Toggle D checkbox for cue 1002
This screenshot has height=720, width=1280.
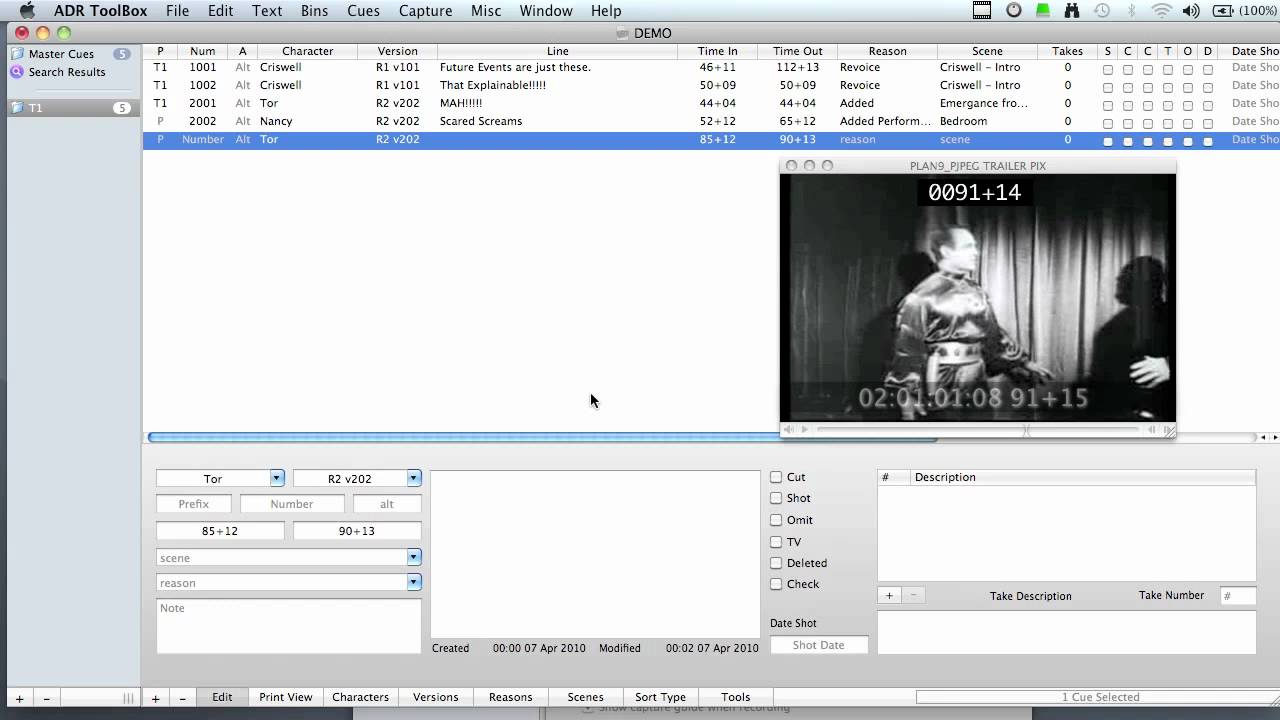pyautogui.click(x=1208, y=87)
